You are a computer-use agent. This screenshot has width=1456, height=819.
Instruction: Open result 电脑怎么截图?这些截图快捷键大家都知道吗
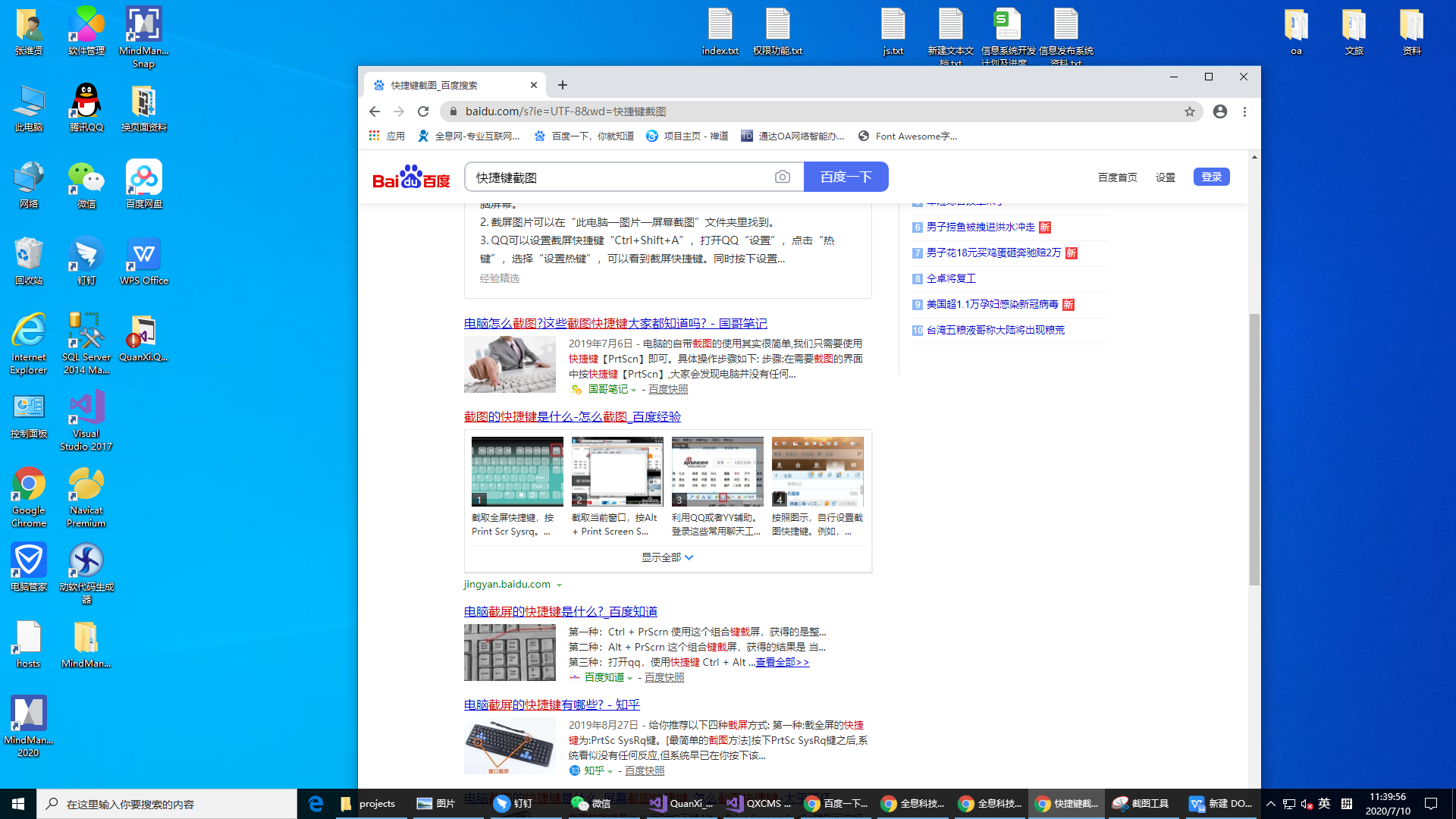coord(615,323)
